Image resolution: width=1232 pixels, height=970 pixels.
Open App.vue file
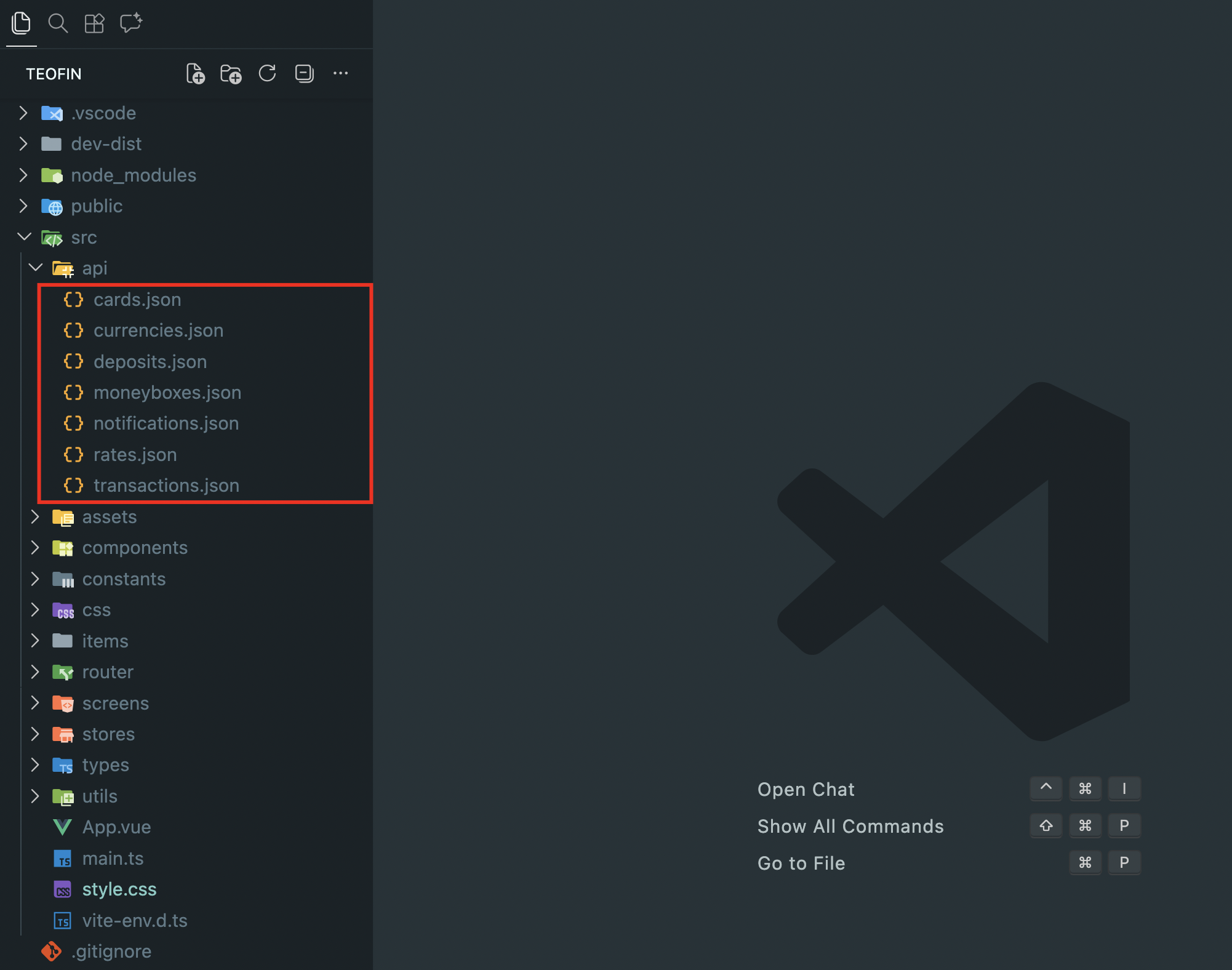[116, 827]
